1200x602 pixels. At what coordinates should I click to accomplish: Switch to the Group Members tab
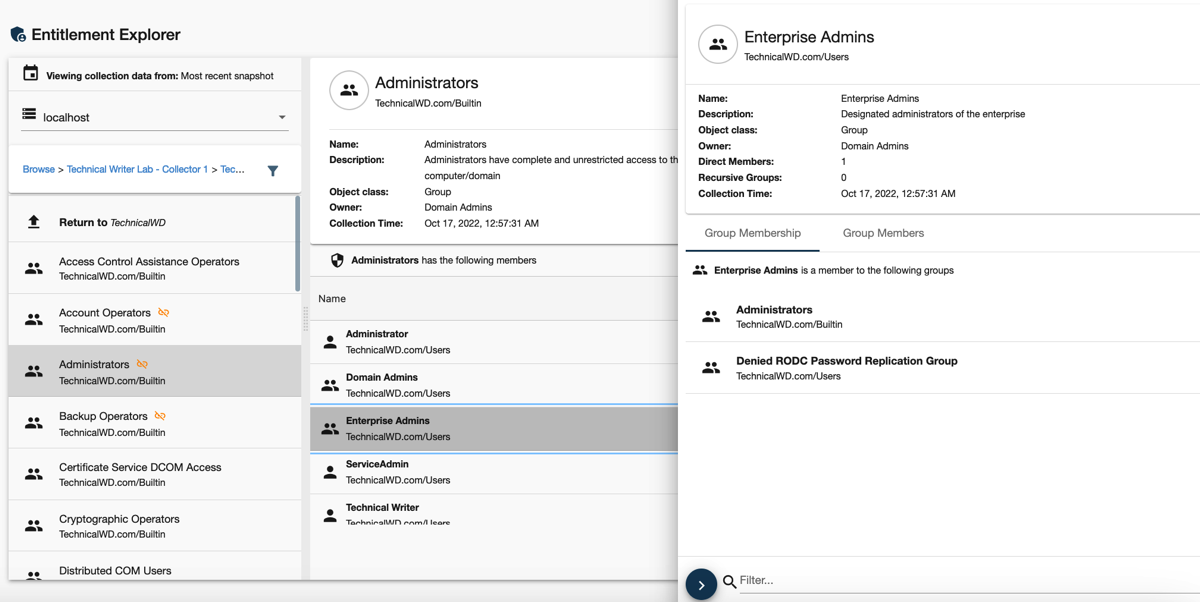click(883, 233)
